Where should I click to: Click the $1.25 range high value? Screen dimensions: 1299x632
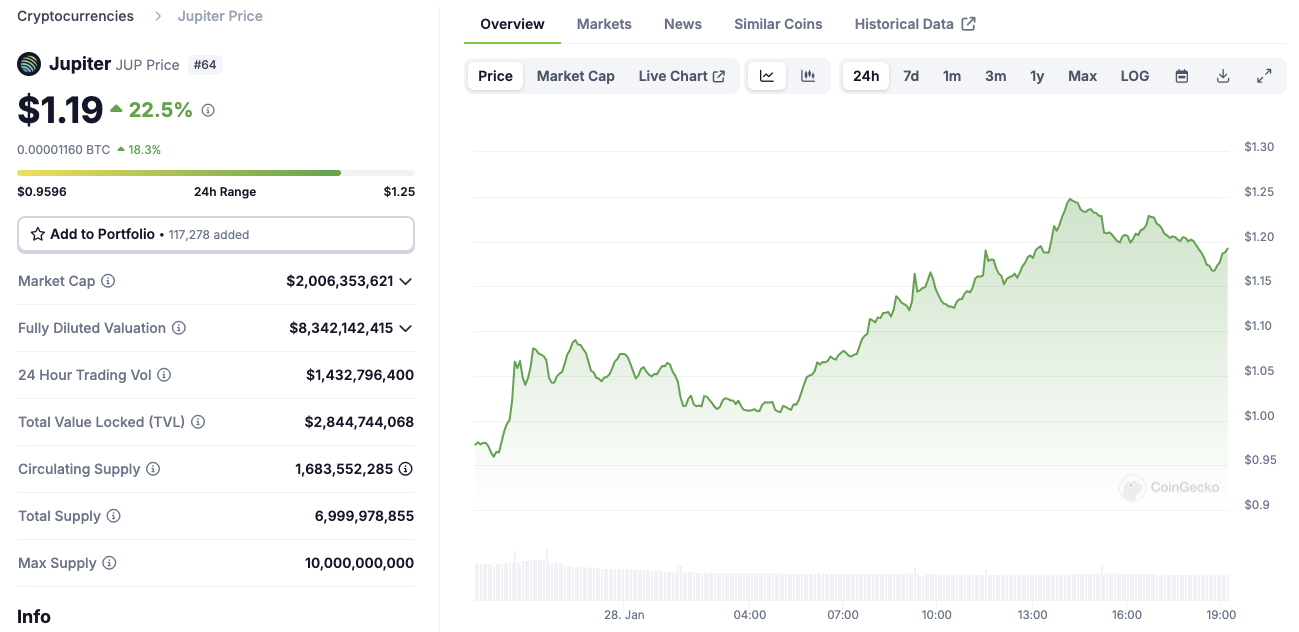[399, 192]
